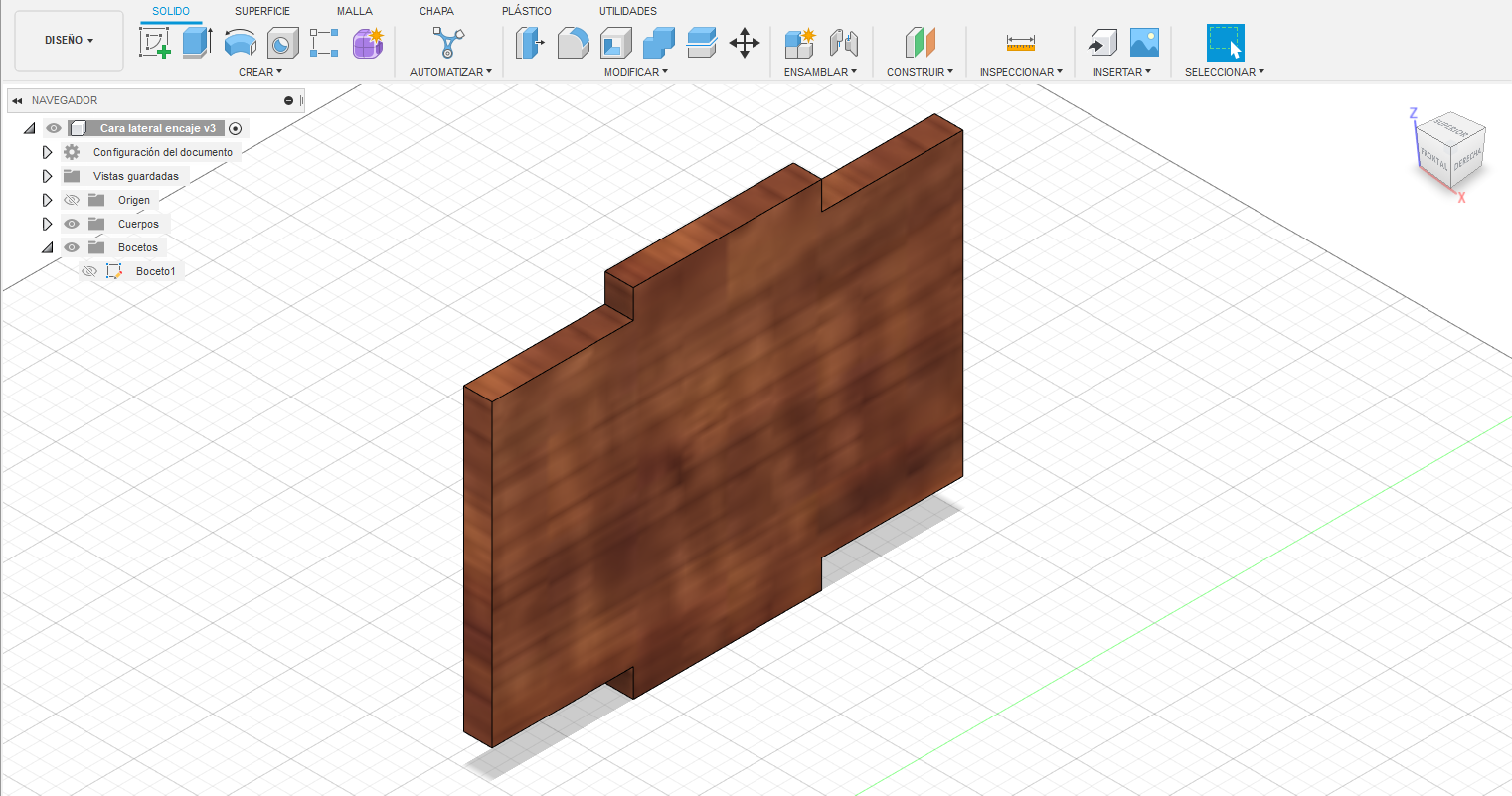Toggle visibility of Cara lateral encaje v3
1512x796 pixels.
pyautogui.click(x=54, y=128)
